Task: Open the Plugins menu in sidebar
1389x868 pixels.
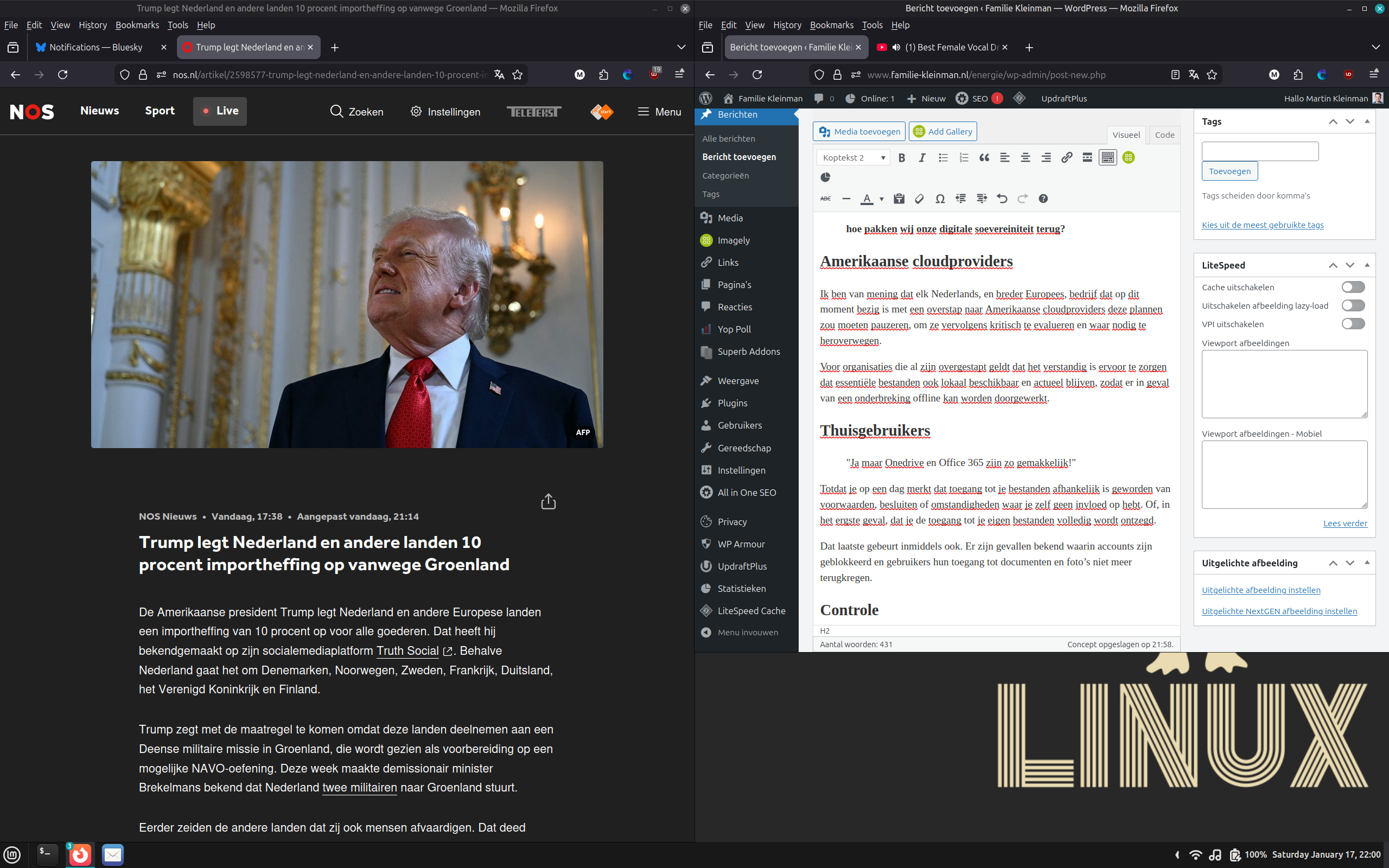Action: [732, 403]
